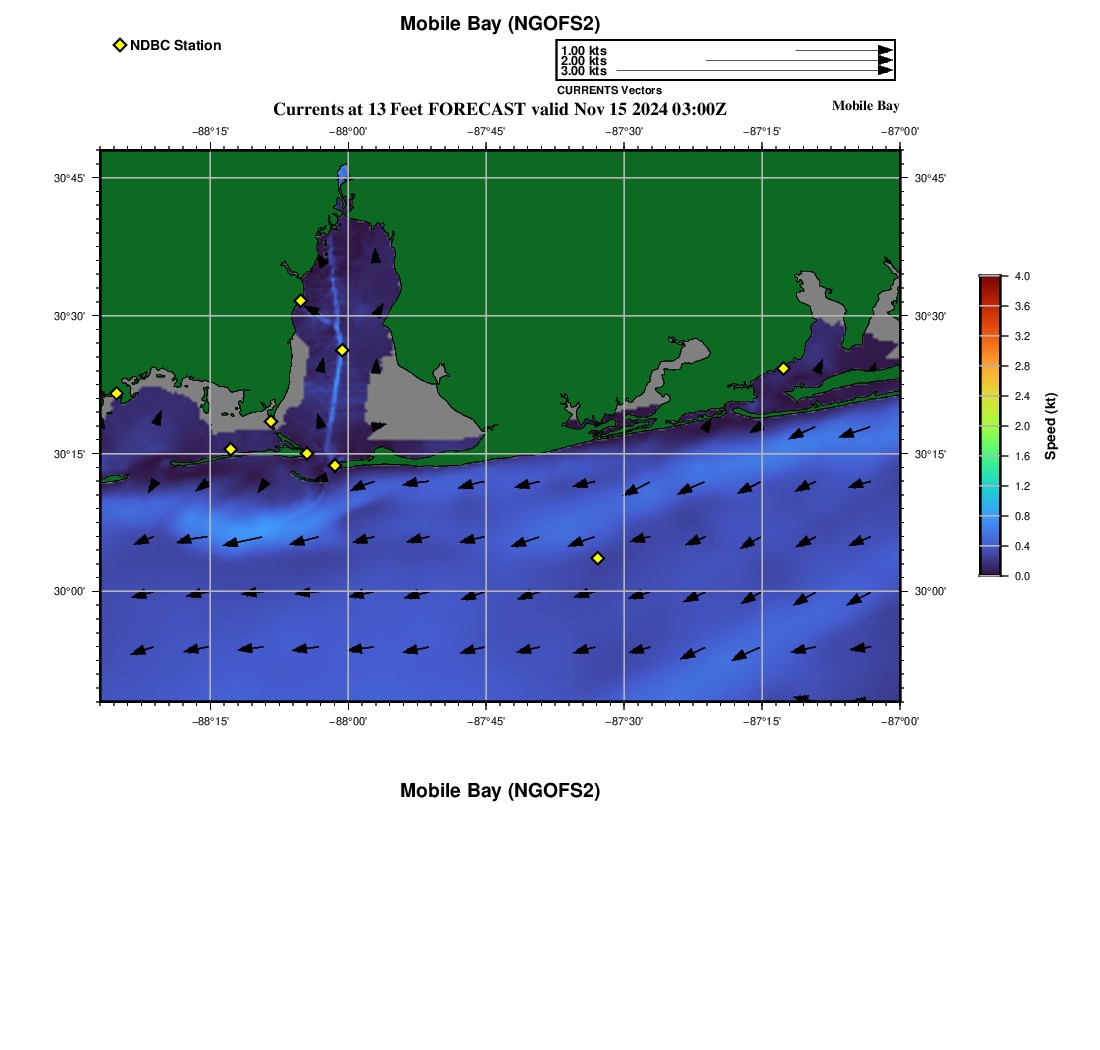Screen dimensions: 1100x1050
Task: Click the top 'Mobile Bay (NGOFS2)' title
Action: coord(500,24)
